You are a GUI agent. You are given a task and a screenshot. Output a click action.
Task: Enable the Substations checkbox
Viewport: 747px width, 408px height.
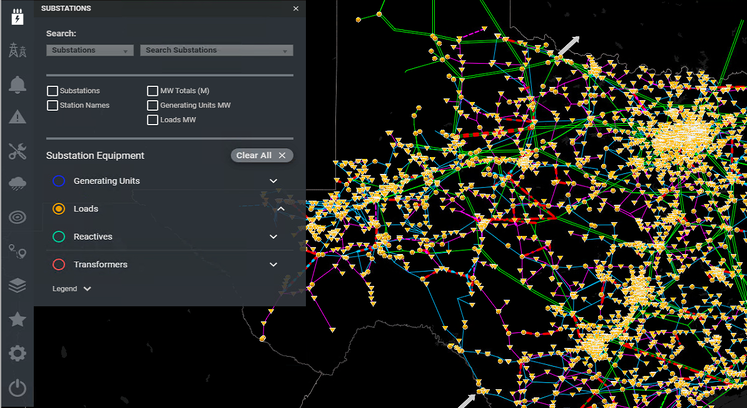52,91
